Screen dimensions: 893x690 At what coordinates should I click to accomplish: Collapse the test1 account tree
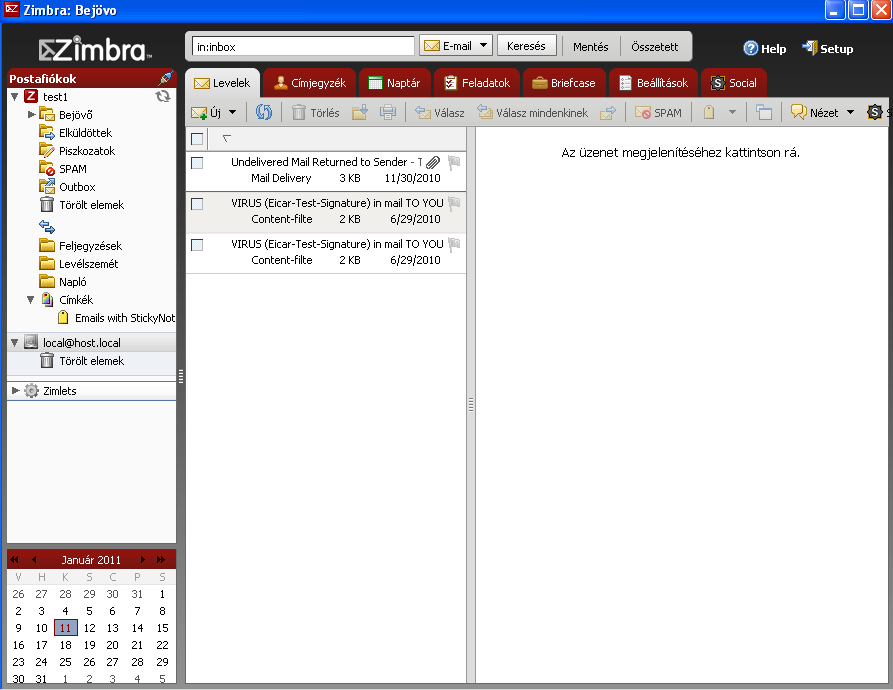15,97
